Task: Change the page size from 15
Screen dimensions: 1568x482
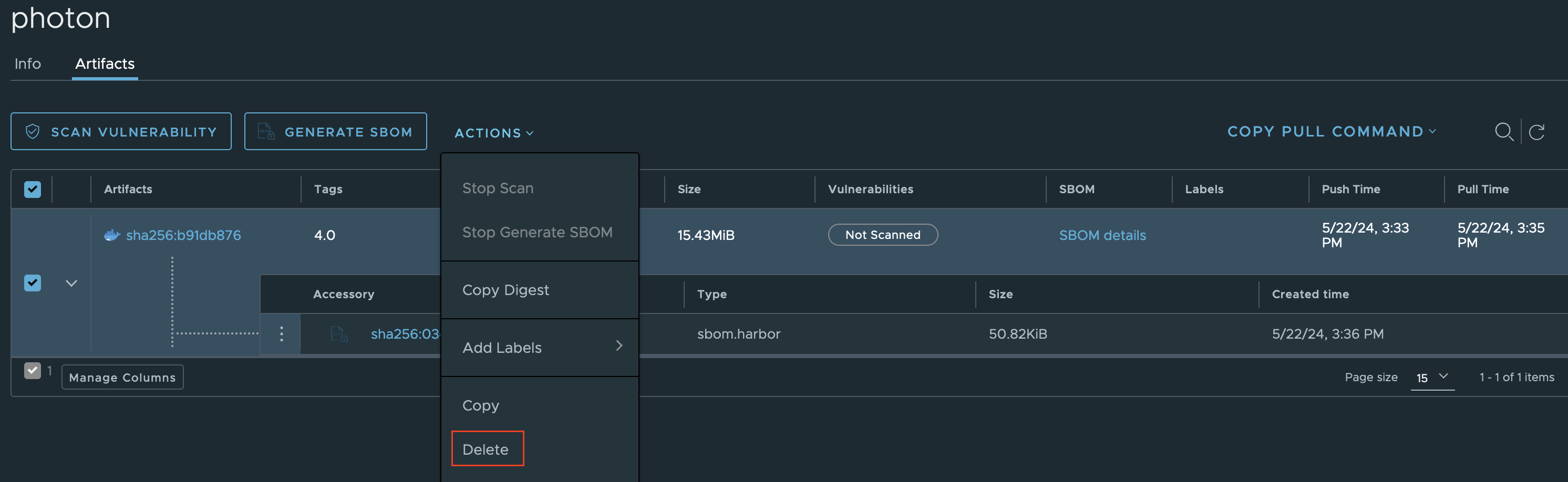Action: 1432,378
